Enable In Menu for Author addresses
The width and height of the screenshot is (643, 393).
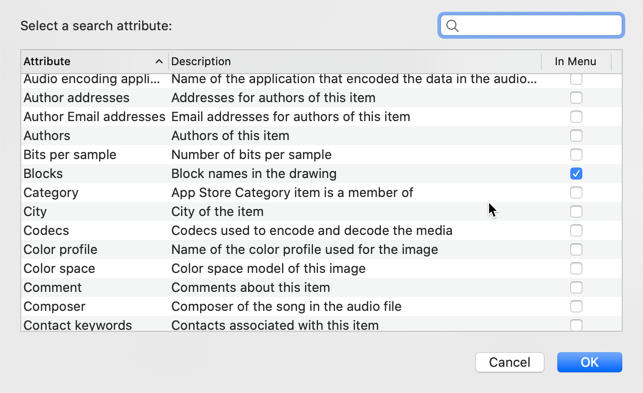pos(576,98)
